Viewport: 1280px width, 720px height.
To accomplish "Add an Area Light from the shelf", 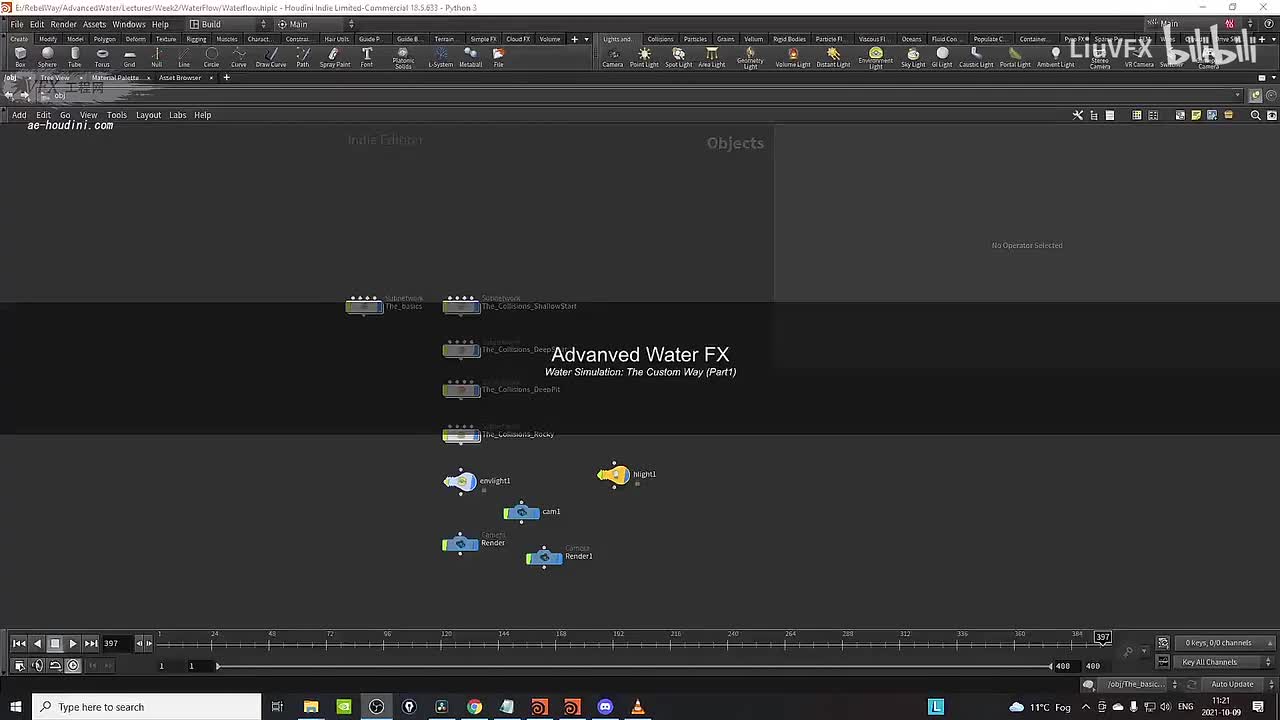I will [x=711, y=57].
